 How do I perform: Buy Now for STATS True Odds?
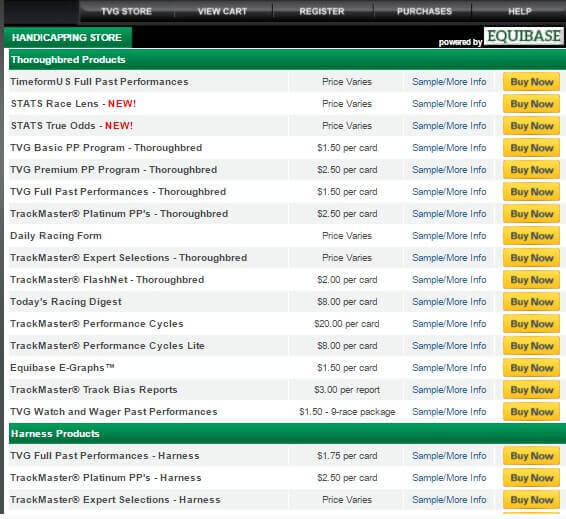(531, 126)
